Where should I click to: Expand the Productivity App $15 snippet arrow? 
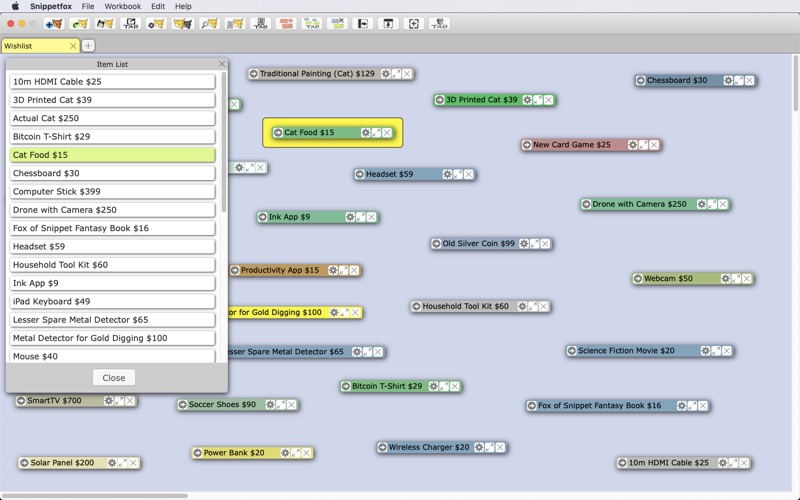235,270
